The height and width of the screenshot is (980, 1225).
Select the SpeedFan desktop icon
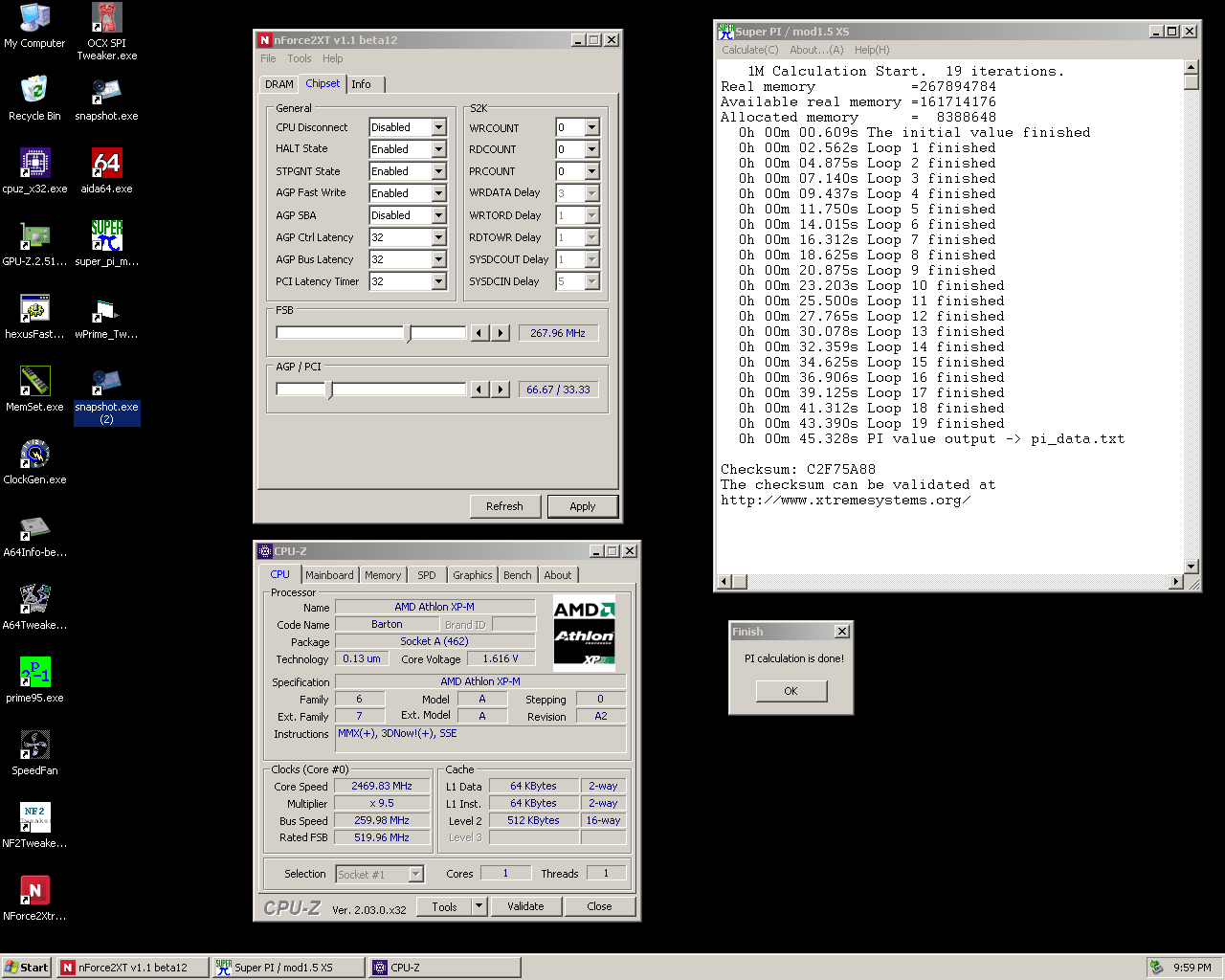35,746
